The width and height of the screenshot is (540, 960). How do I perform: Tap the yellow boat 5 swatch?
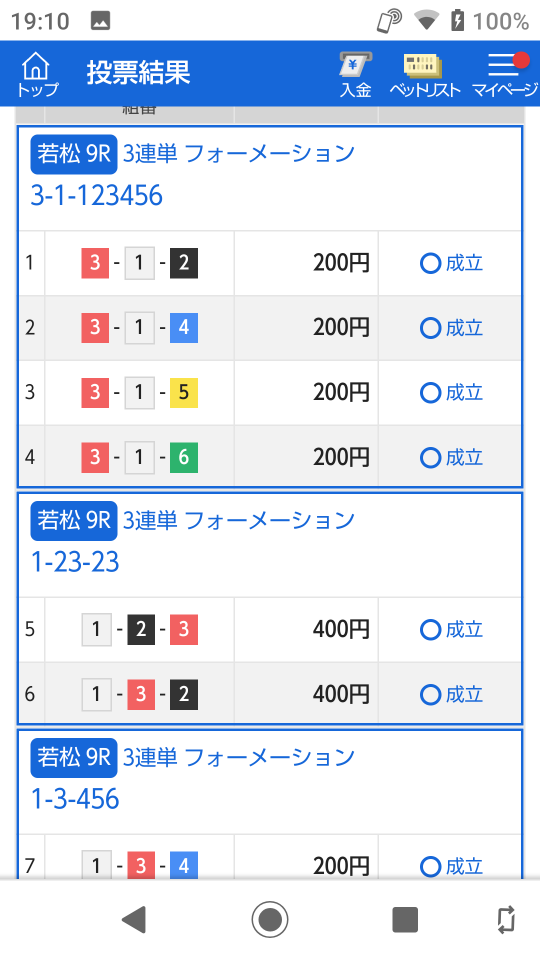pyautogui.click(x=184, y=392)
